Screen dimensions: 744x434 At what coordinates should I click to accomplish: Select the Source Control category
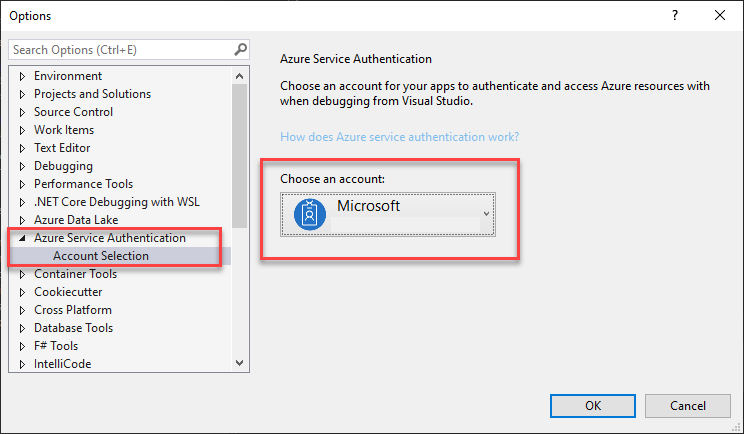point(73,112)
